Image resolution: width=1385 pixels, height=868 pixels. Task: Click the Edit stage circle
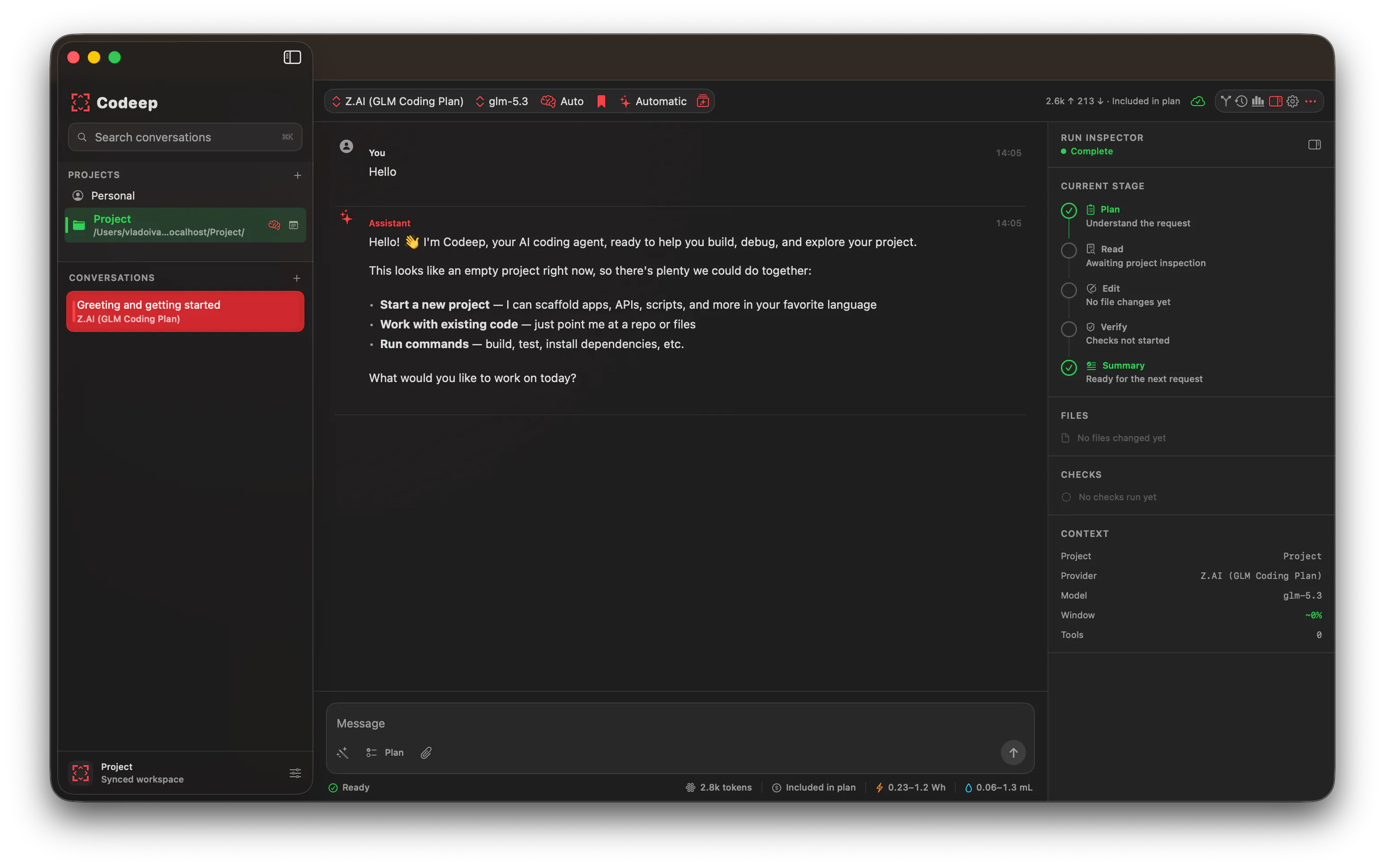coord(1069,290)
